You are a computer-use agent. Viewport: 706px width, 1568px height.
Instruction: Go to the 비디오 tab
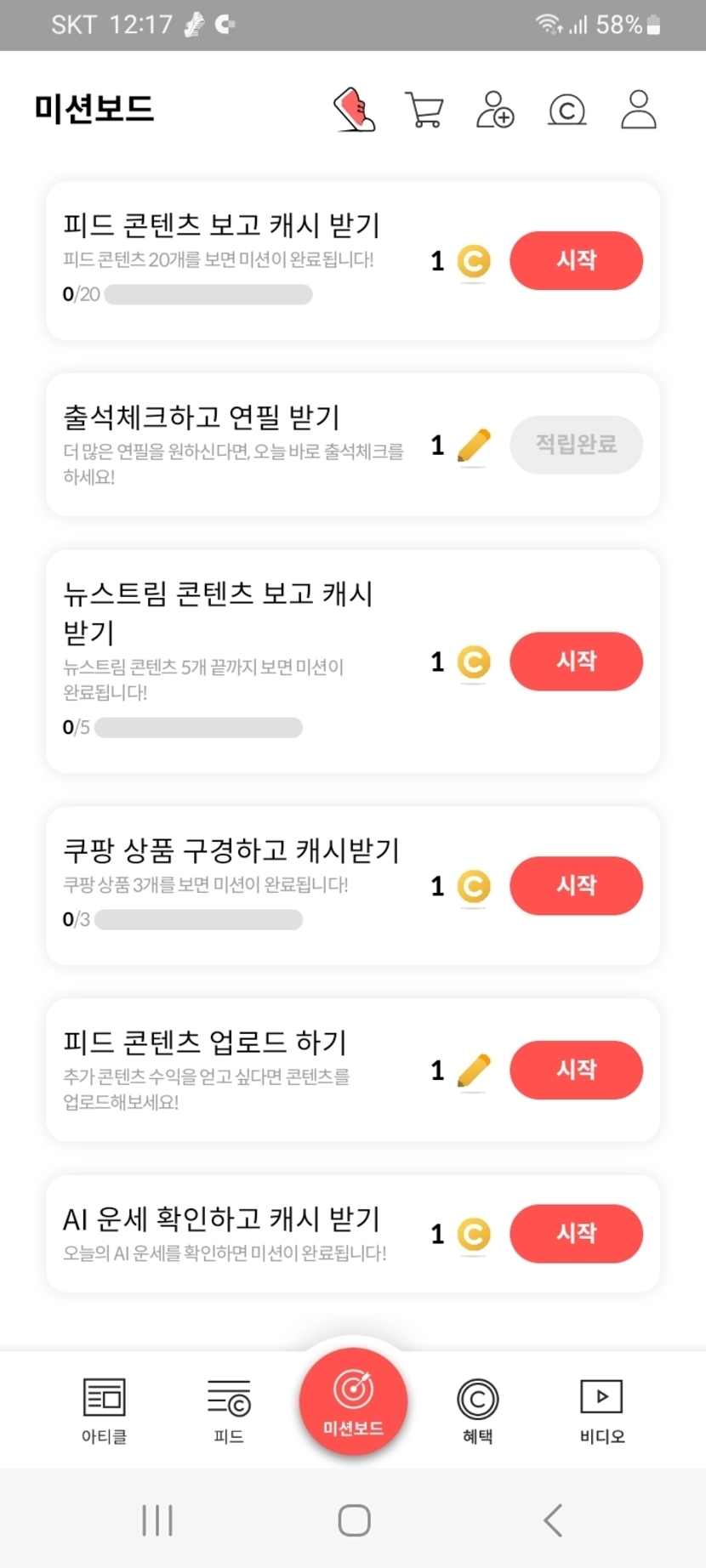pyautogui.click(x=601, y=1410)
